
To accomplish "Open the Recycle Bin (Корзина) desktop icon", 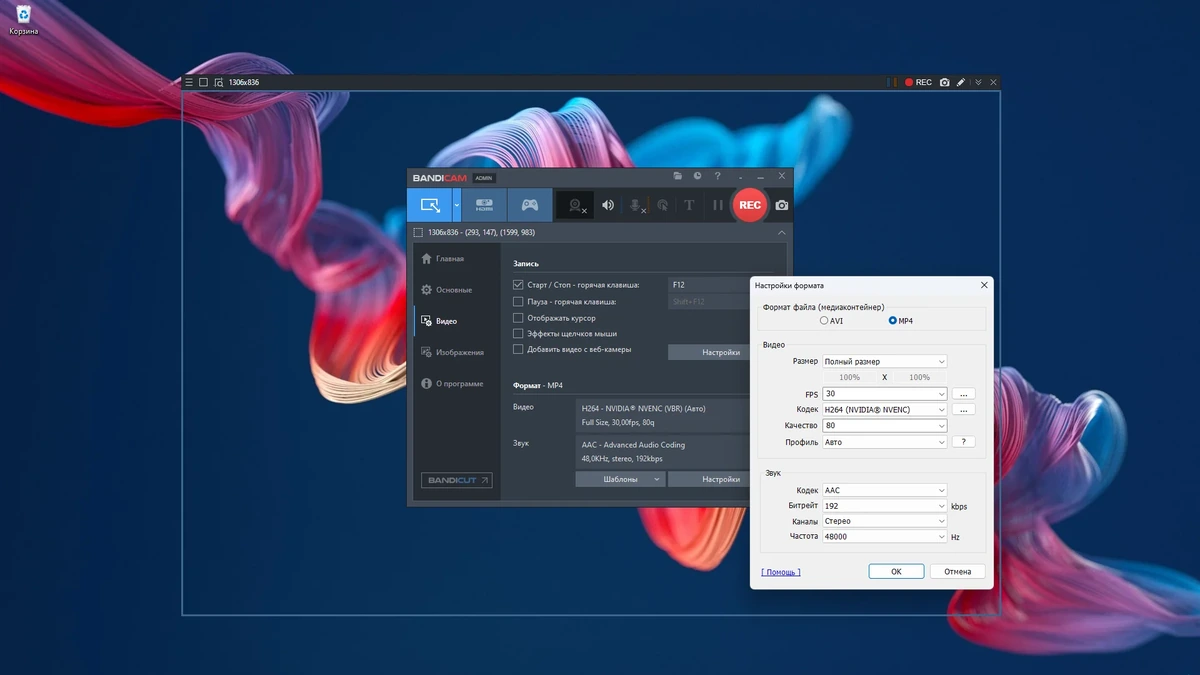I will tap(23, 20).
